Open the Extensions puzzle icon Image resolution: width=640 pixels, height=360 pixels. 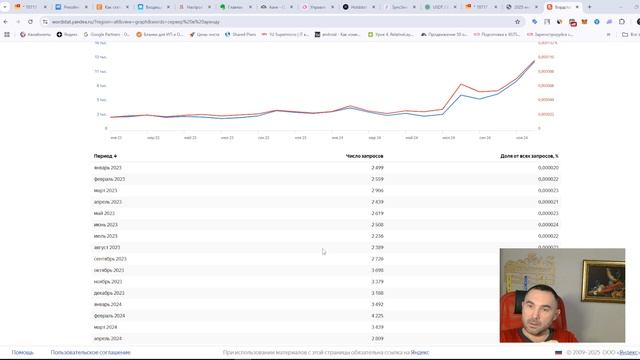pos(622,22)
